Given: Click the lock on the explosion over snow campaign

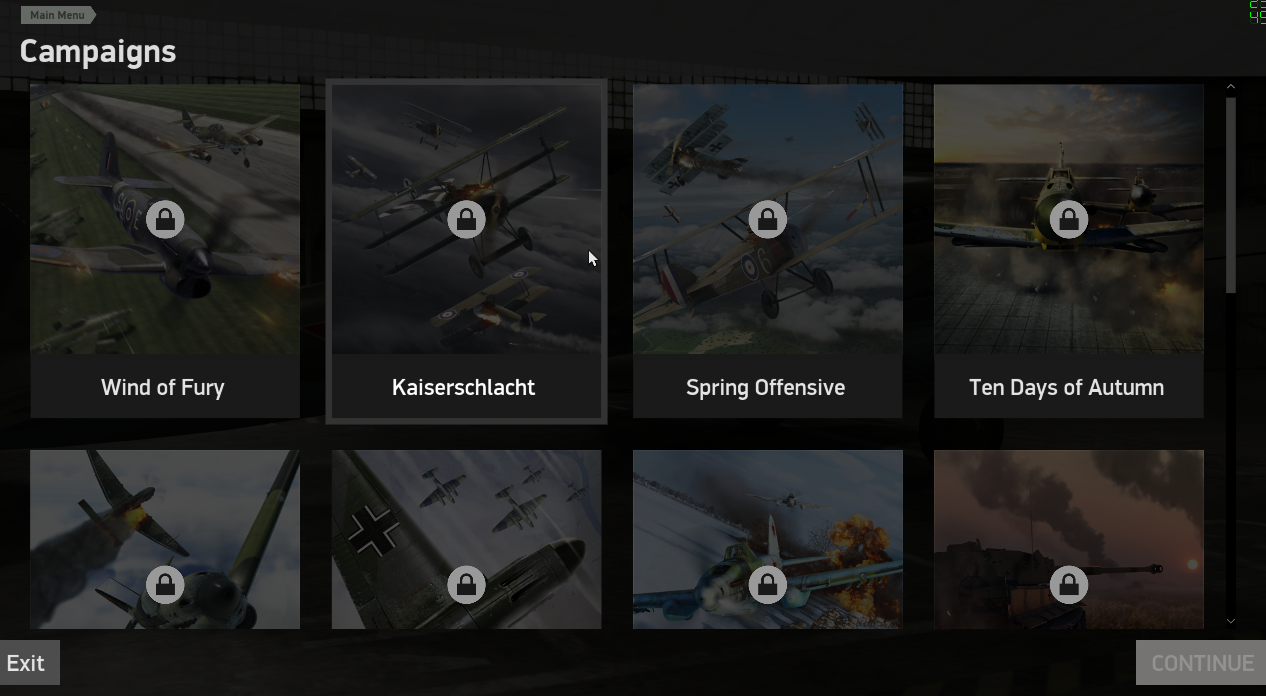Looking at the screenshot, I should [x=768, y=585].
